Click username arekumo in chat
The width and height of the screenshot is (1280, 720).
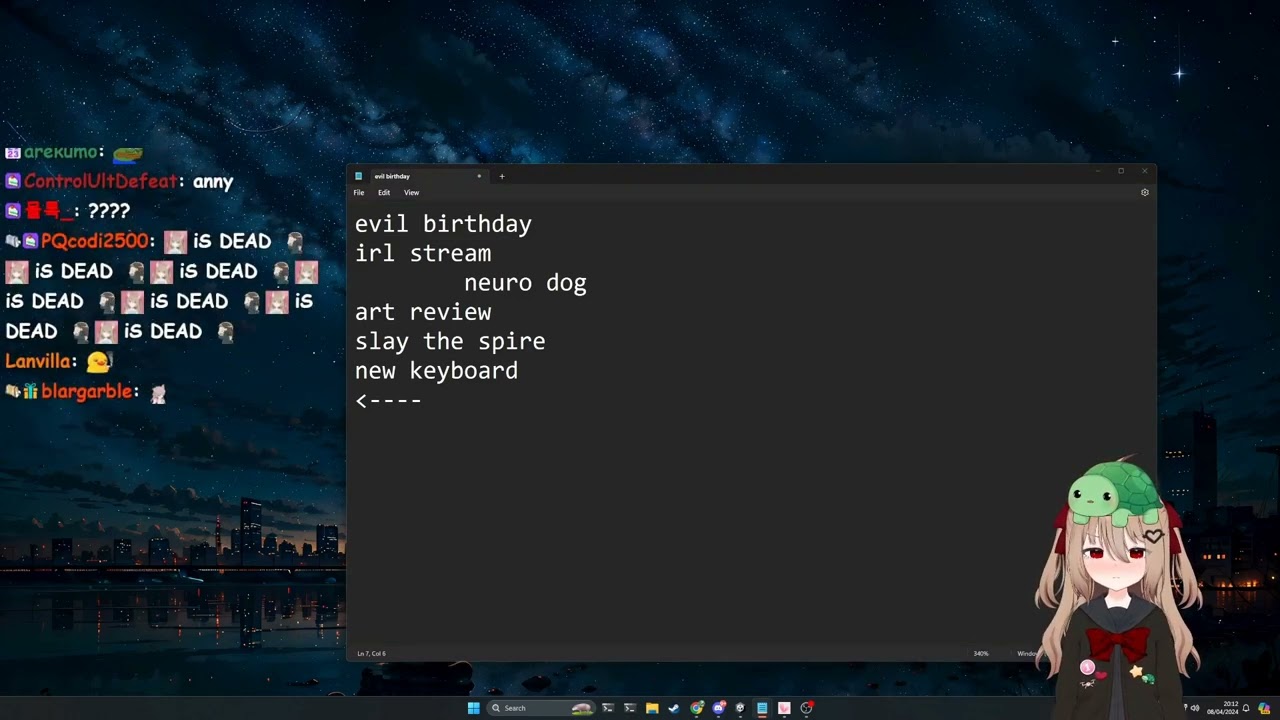60,152
